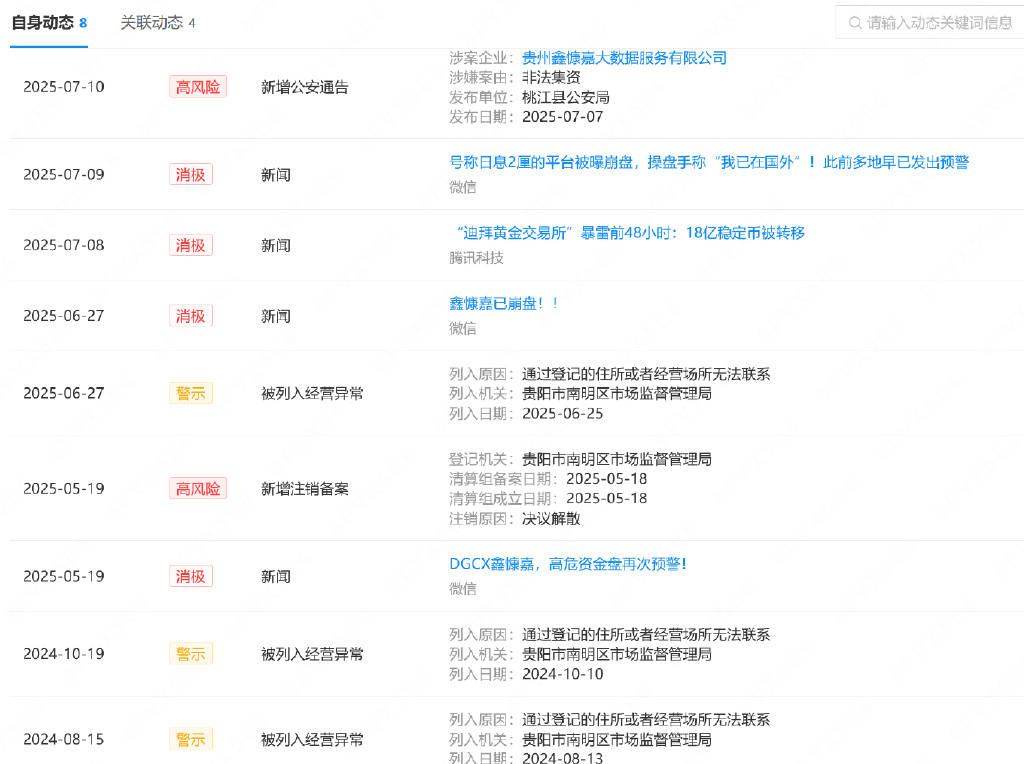1024x764 pixels.
Task: Click the 新闻 label on the 2025-07-09 row
Action: 276,174
